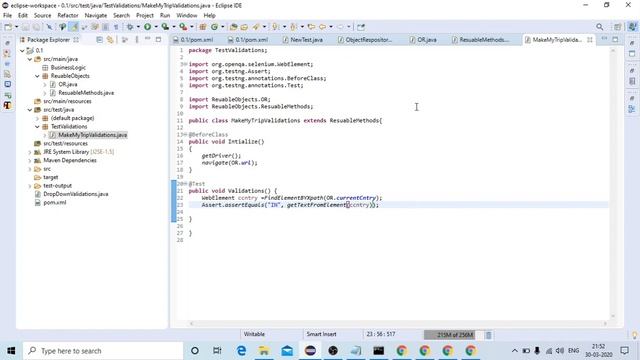Click Collapse All in Package Explorer
The image size is (640, 360).
(x=100, y=40)
